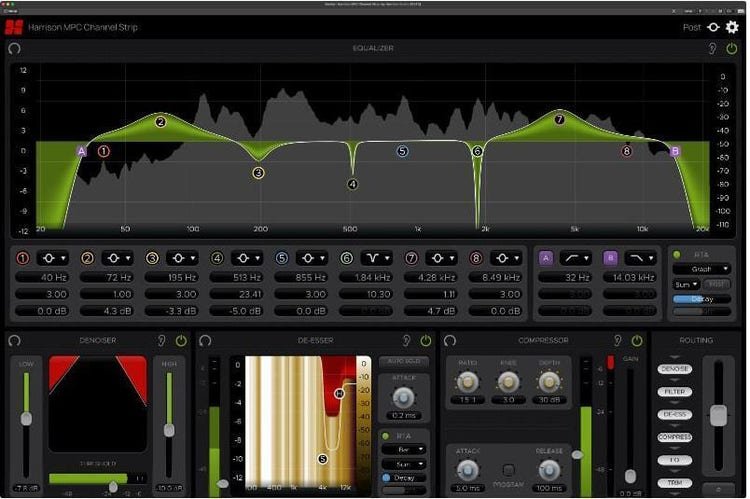Adjust the EQ RTA Decay slider
This screenshot has height=499, width=750.
click(x=702, y=299)
